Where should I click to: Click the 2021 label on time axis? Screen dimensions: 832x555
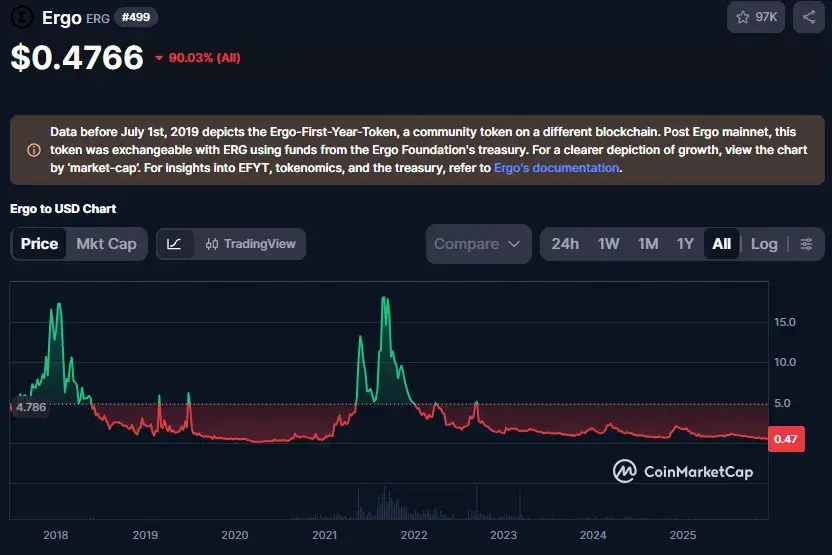(324, 535)
